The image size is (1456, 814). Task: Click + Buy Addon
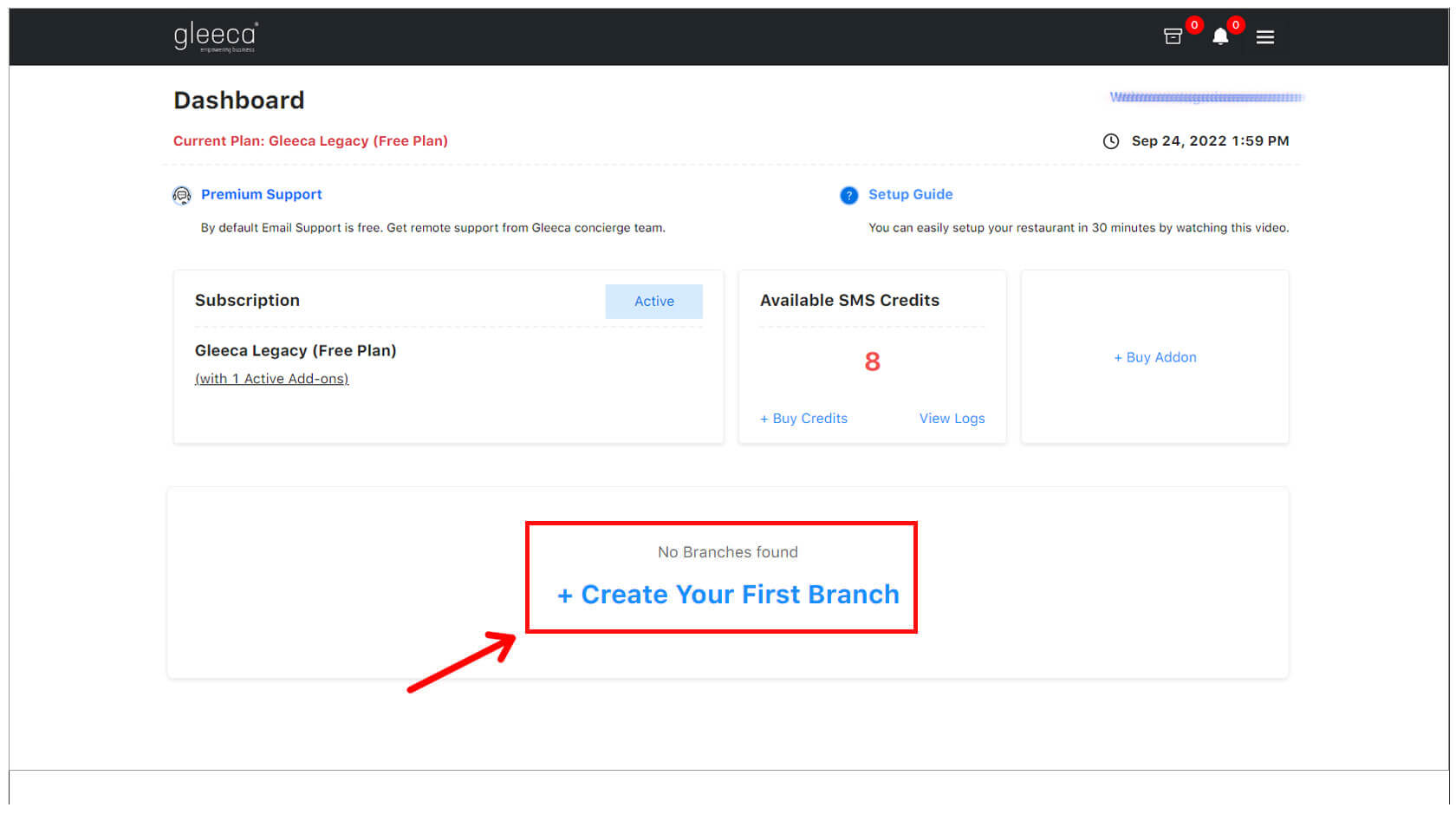(1155, 357)
